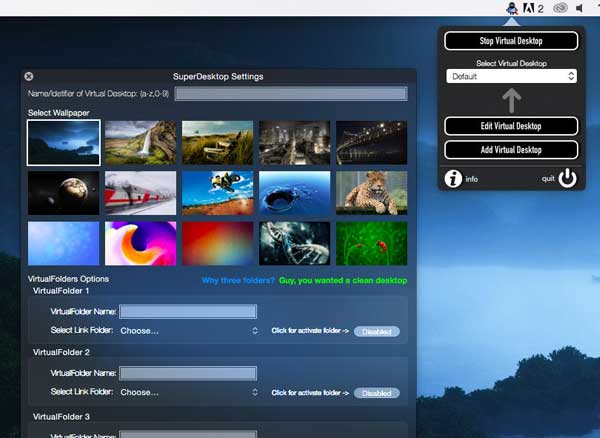The width and height of the screenshot is (600, 438).
Task: Open Select Virtual Desktop Default dropdown
Action: (511, 76)
